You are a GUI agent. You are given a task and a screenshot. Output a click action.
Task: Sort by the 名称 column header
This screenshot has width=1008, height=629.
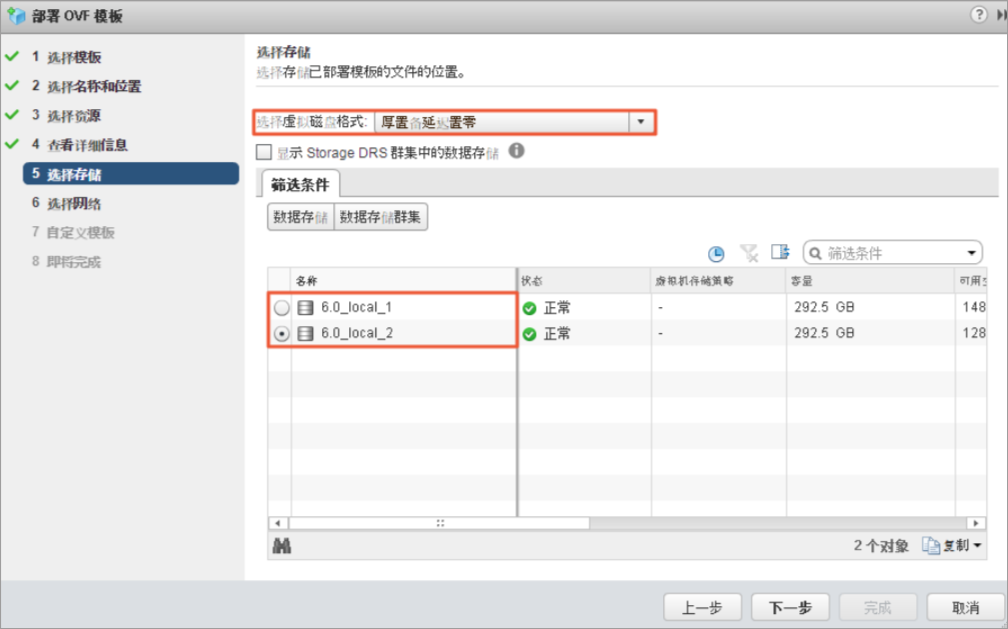[x=403, y=280]
